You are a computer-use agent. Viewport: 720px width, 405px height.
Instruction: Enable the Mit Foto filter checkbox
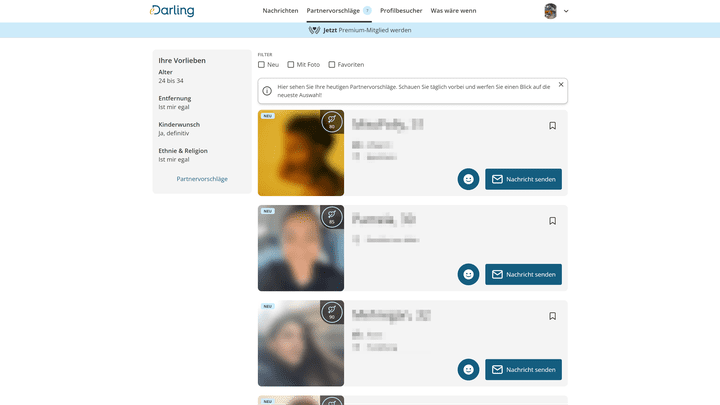(291, 65)
